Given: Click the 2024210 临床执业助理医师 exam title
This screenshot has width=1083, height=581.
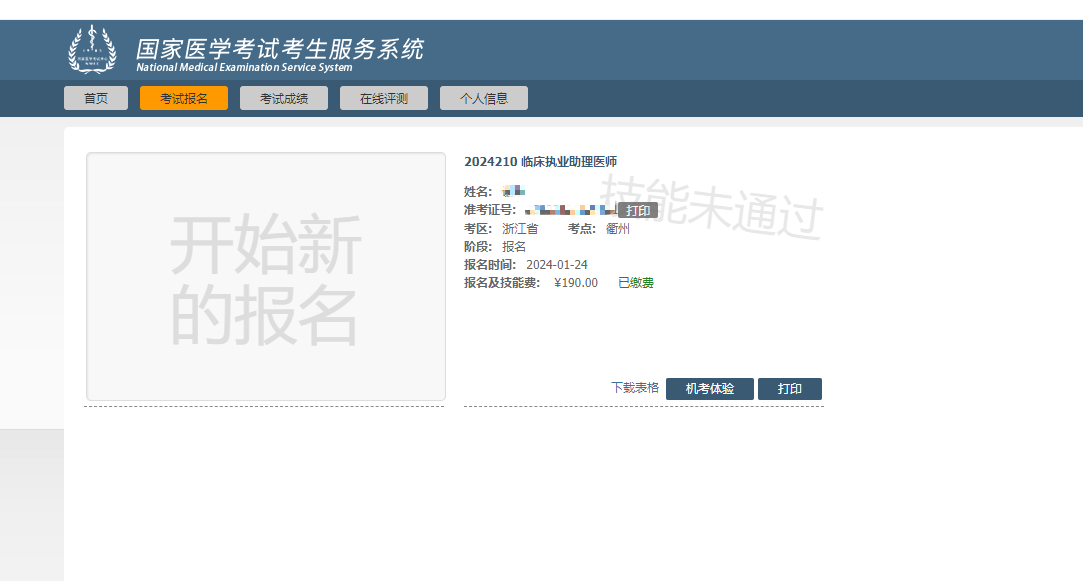Looking at the screenshot, I should [541, 162].
